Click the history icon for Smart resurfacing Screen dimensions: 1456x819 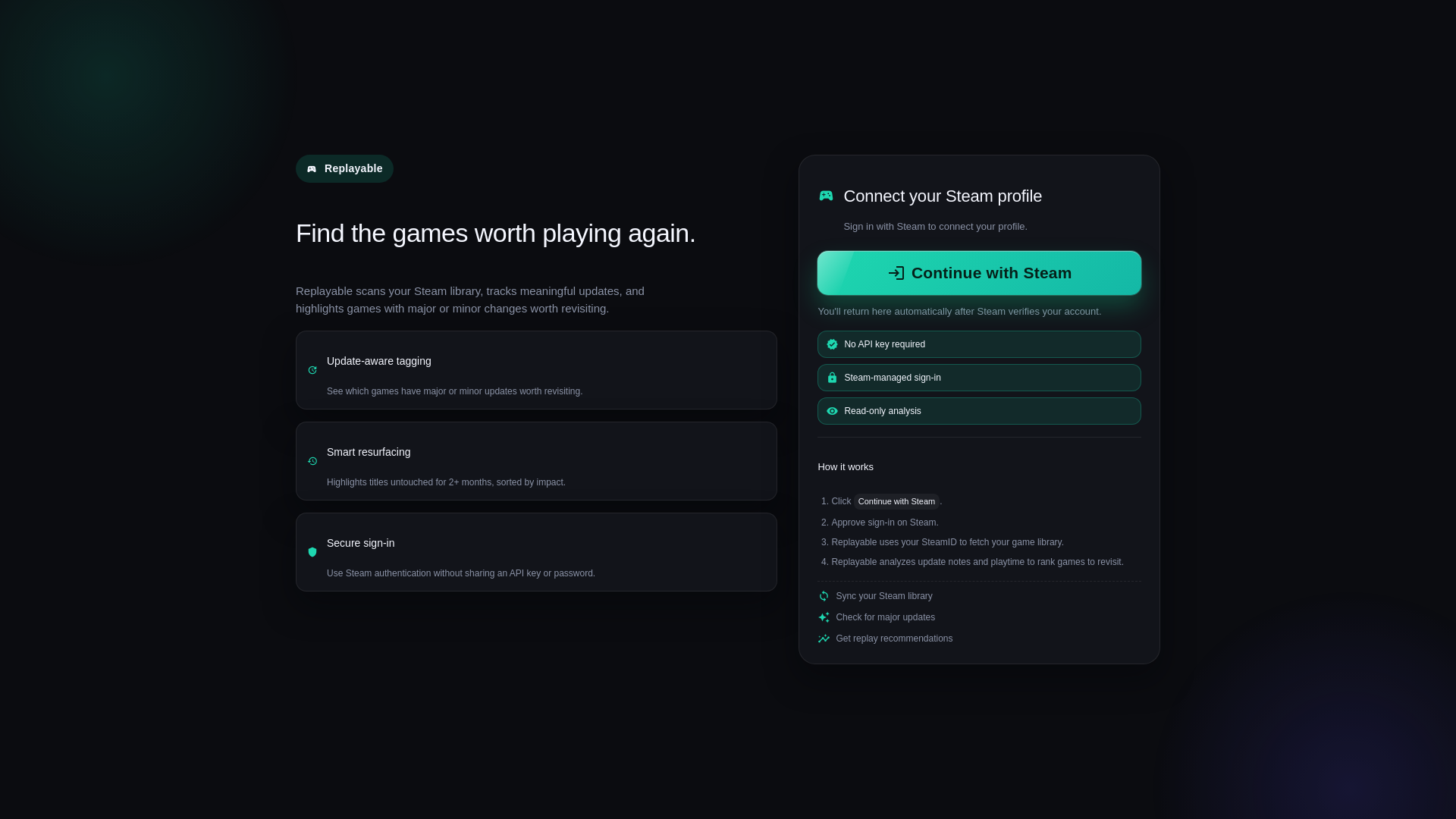(312, 461)
